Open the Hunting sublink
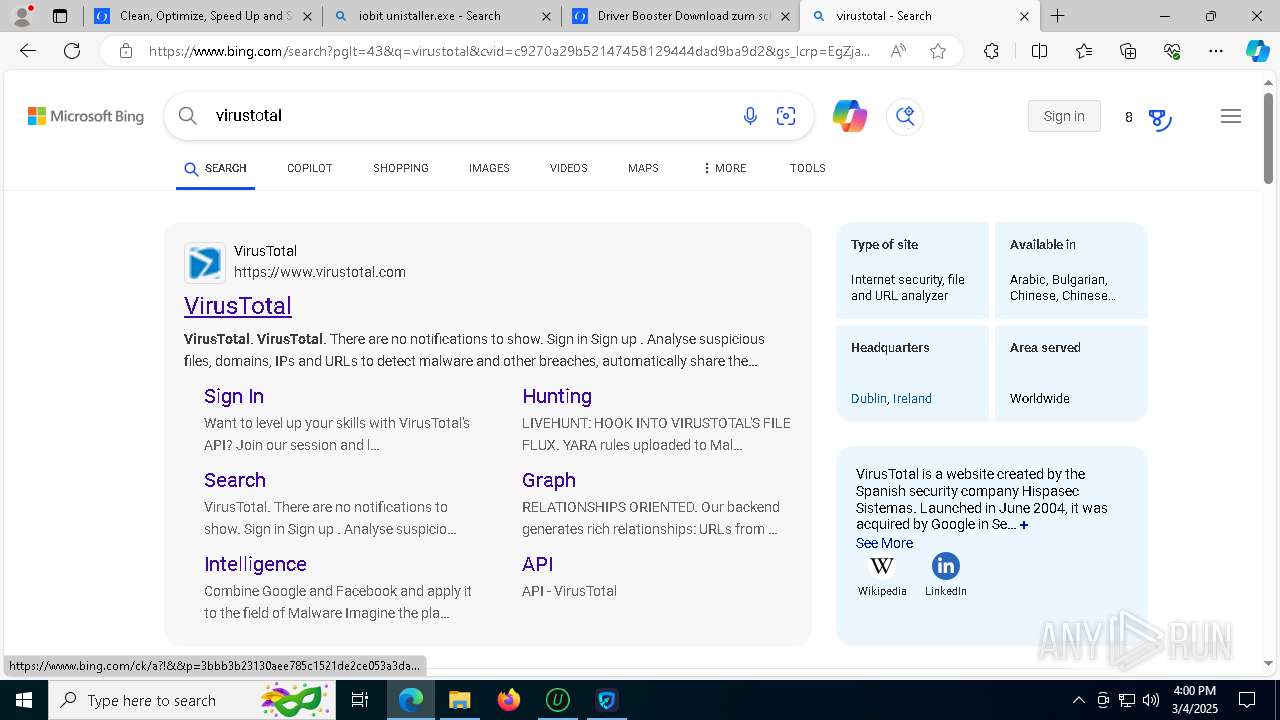Screen dimensions: 1280x720 pos(557,396)
